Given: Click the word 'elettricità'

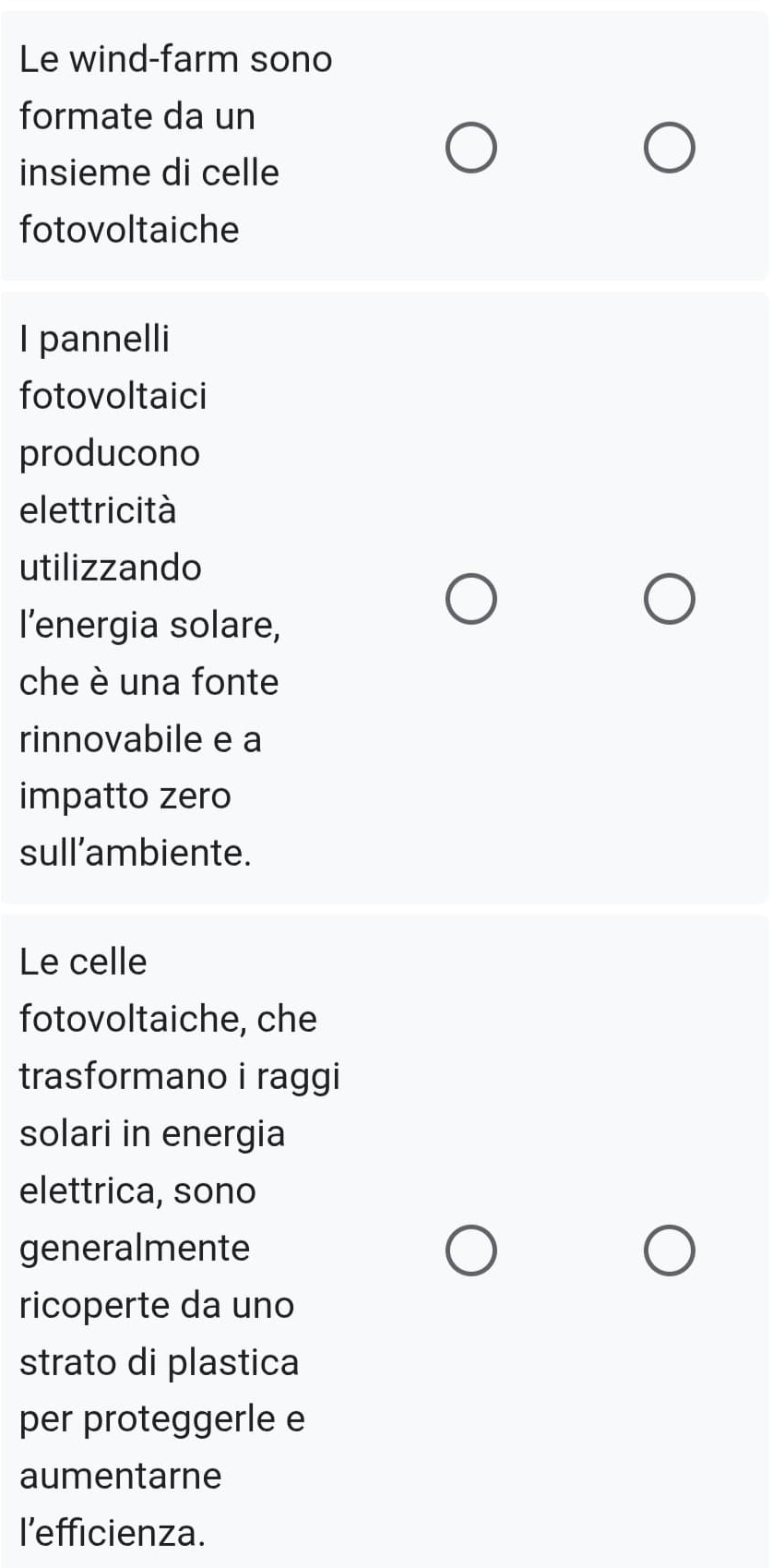Looking at the screenshot, I should (x=98, y=510).
